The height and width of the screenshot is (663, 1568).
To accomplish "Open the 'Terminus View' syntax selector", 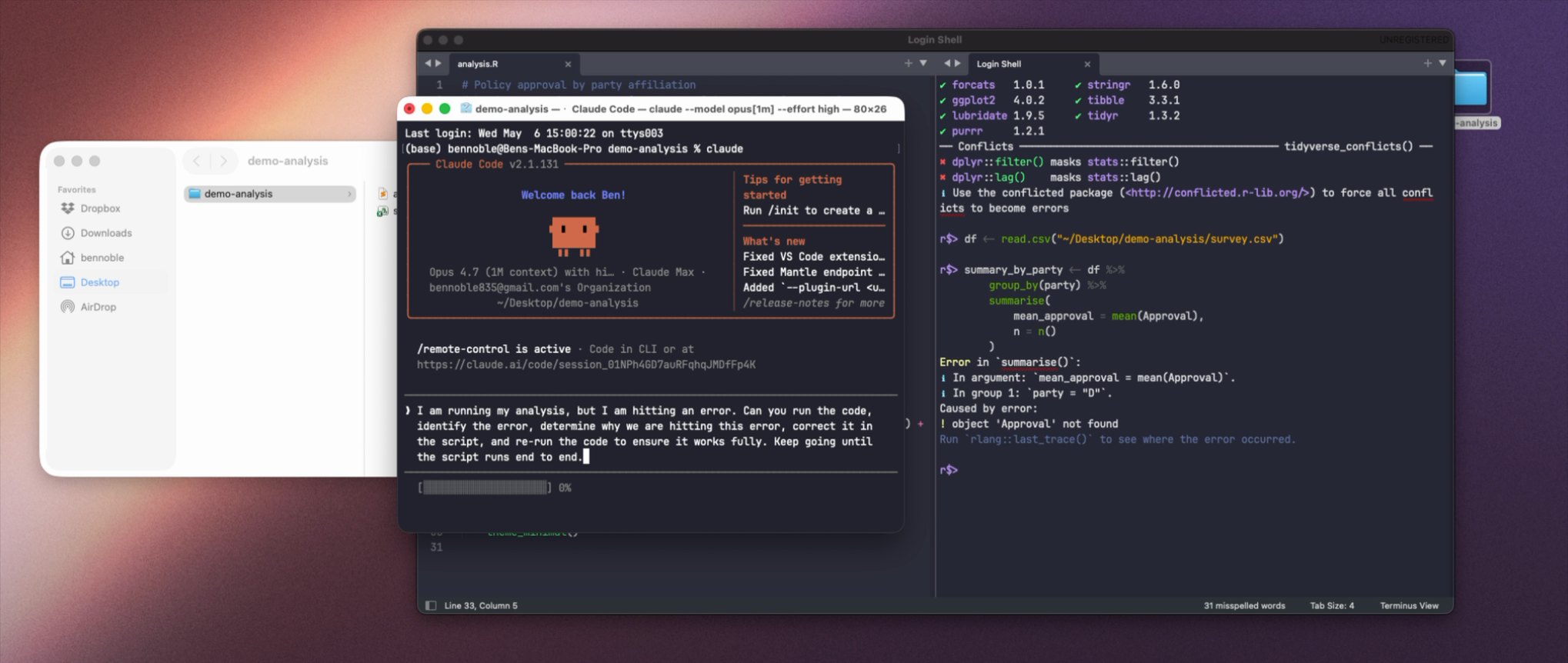I will click(x=1409, y=606).
